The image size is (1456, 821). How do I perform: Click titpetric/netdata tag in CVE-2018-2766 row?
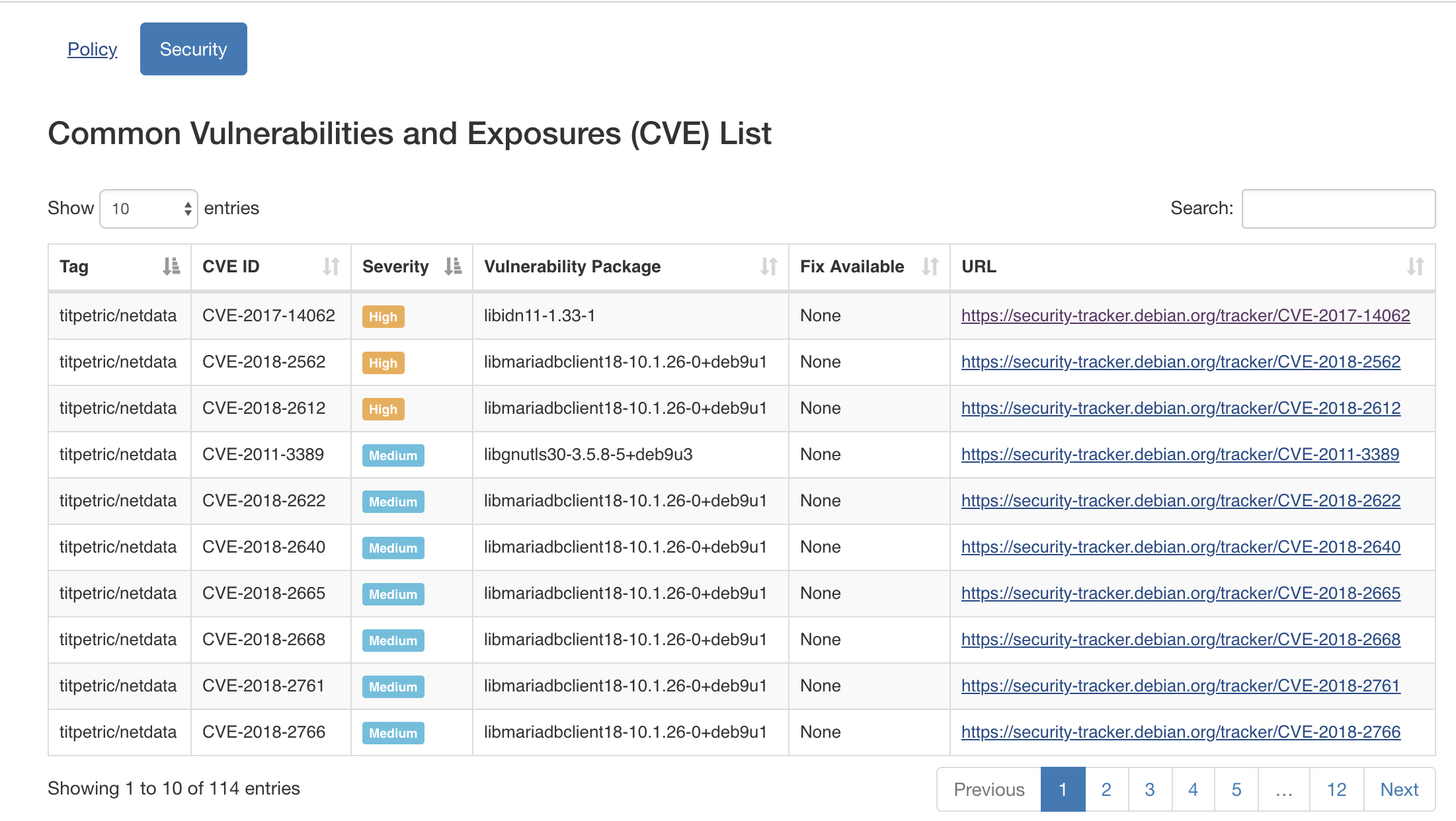118,732
